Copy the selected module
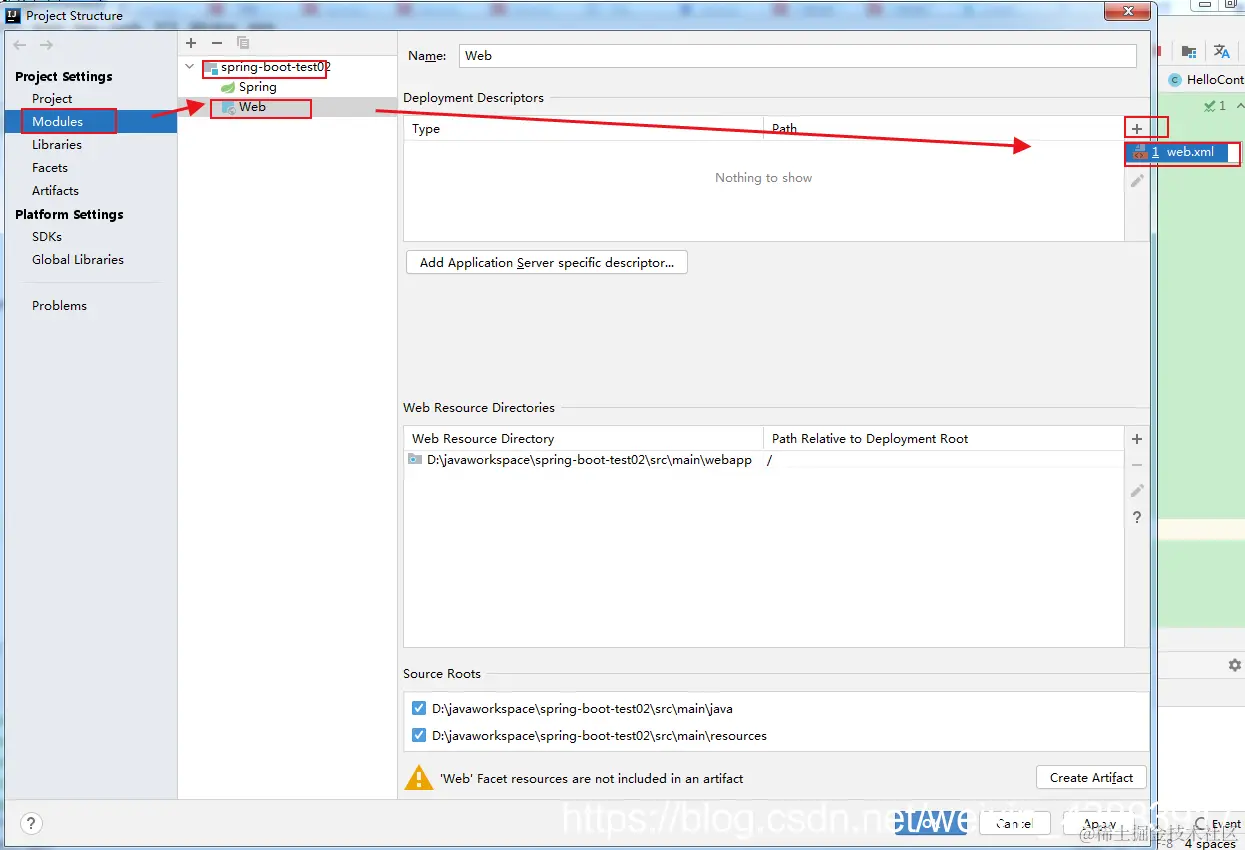The height and width of the screenshot is (850, 1245). point(243,43)
